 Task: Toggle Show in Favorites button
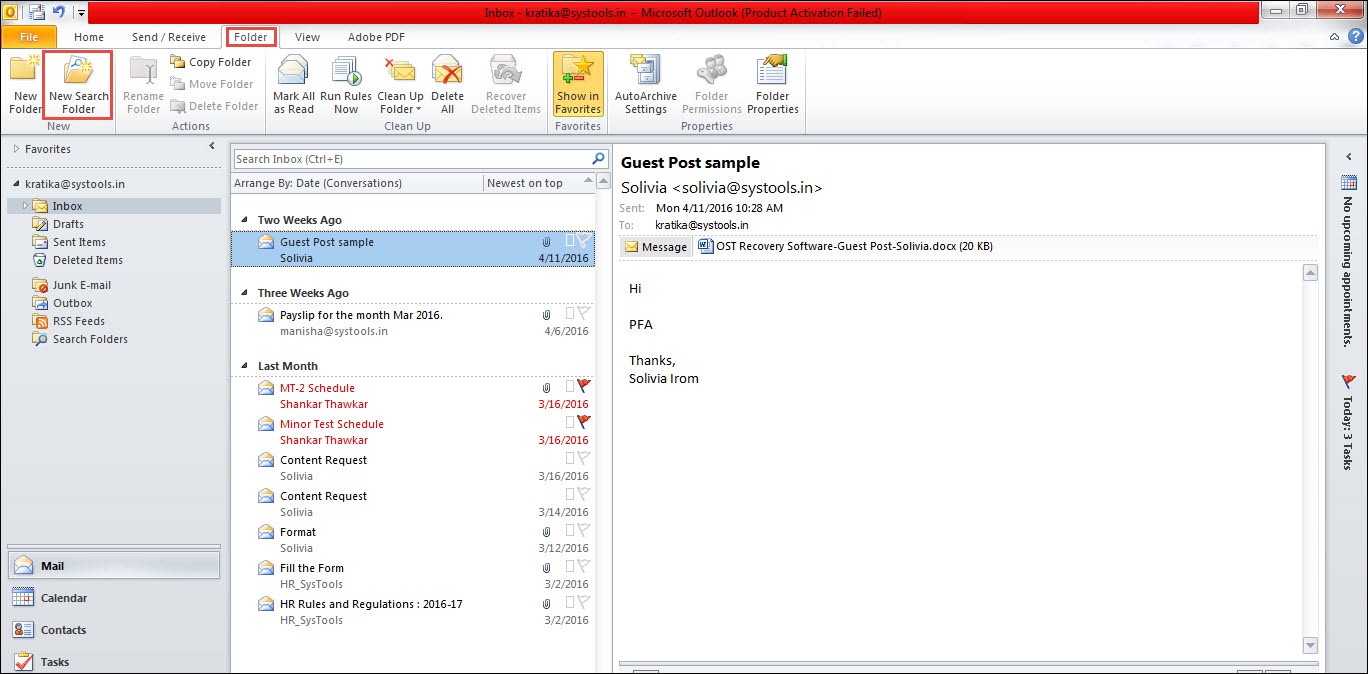pyautogui.click(x=578, y=85)
